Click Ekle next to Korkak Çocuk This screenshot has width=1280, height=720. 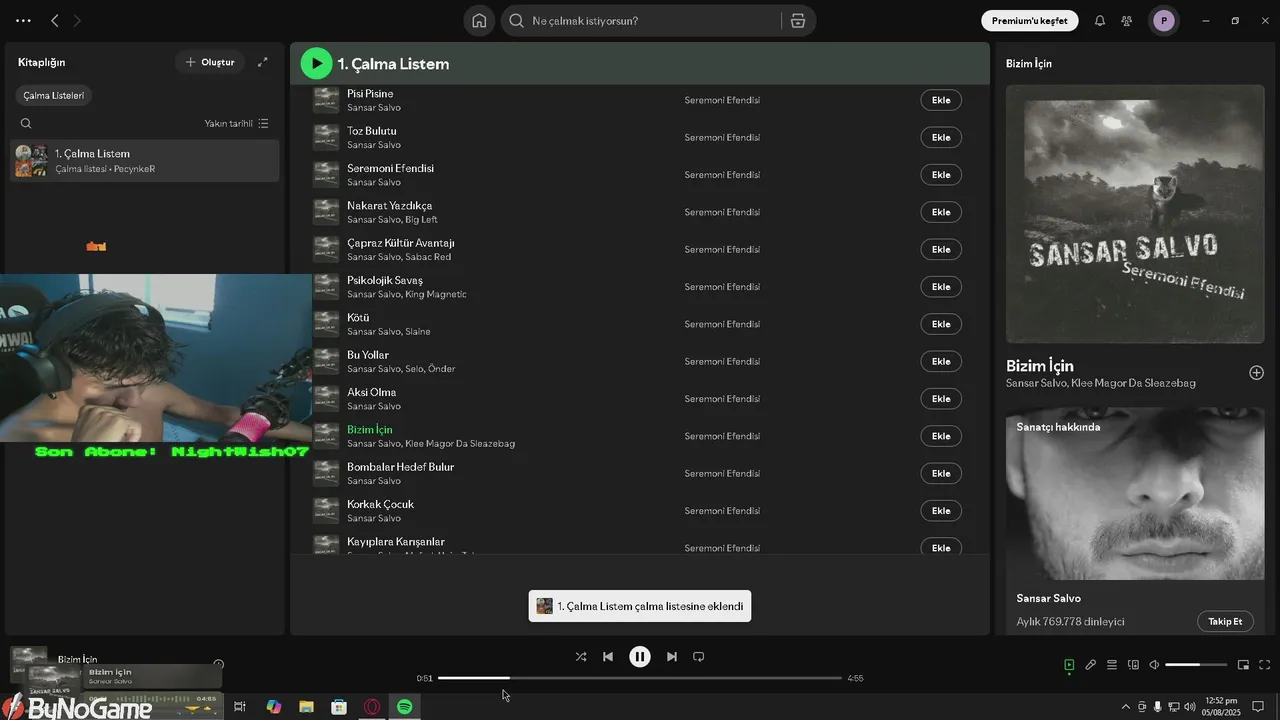941,511
